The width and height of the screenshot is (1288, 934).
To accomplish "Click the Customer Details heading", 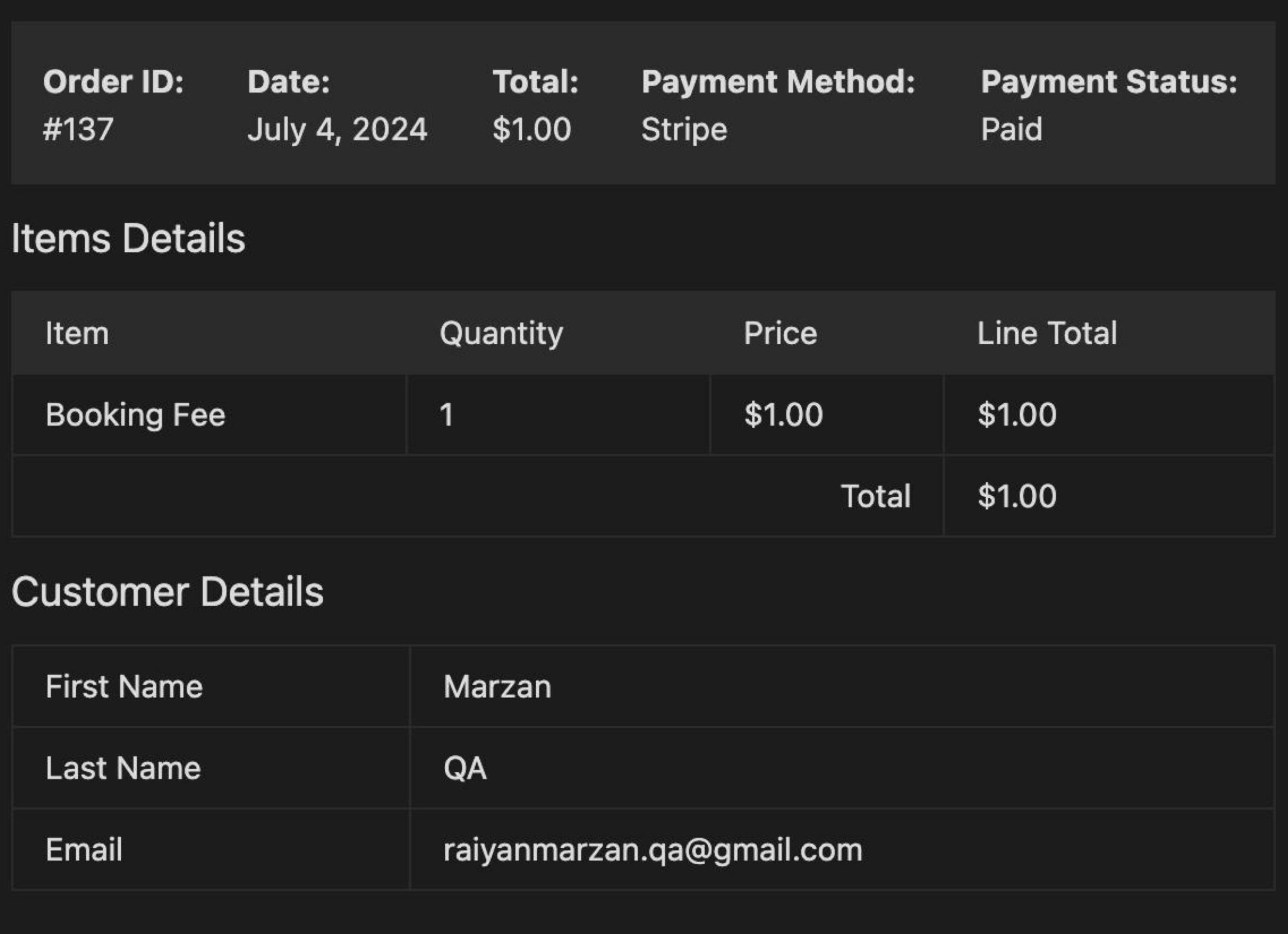I will coord(167,592).
